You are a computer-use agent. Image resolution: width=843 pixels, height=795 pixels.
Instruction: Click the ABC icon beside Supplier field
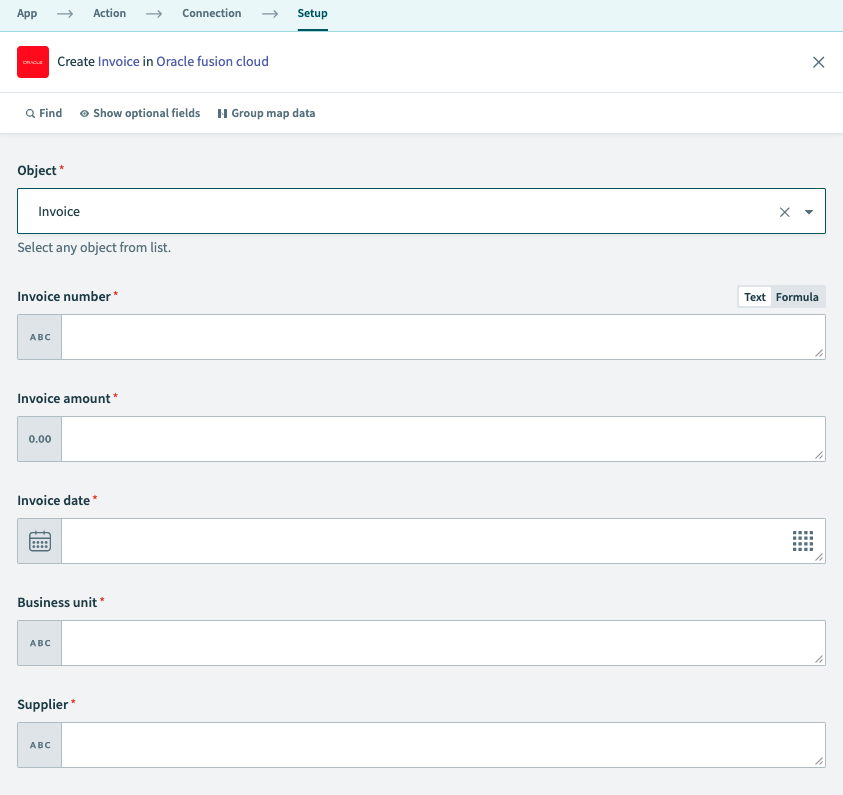point(39,745)
